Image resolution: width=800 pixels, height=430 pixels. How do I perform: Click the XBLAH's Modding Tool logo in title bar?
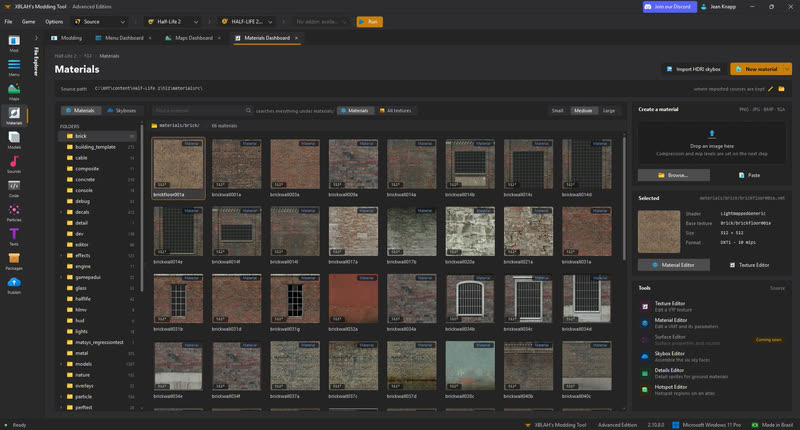coord(8,7)
